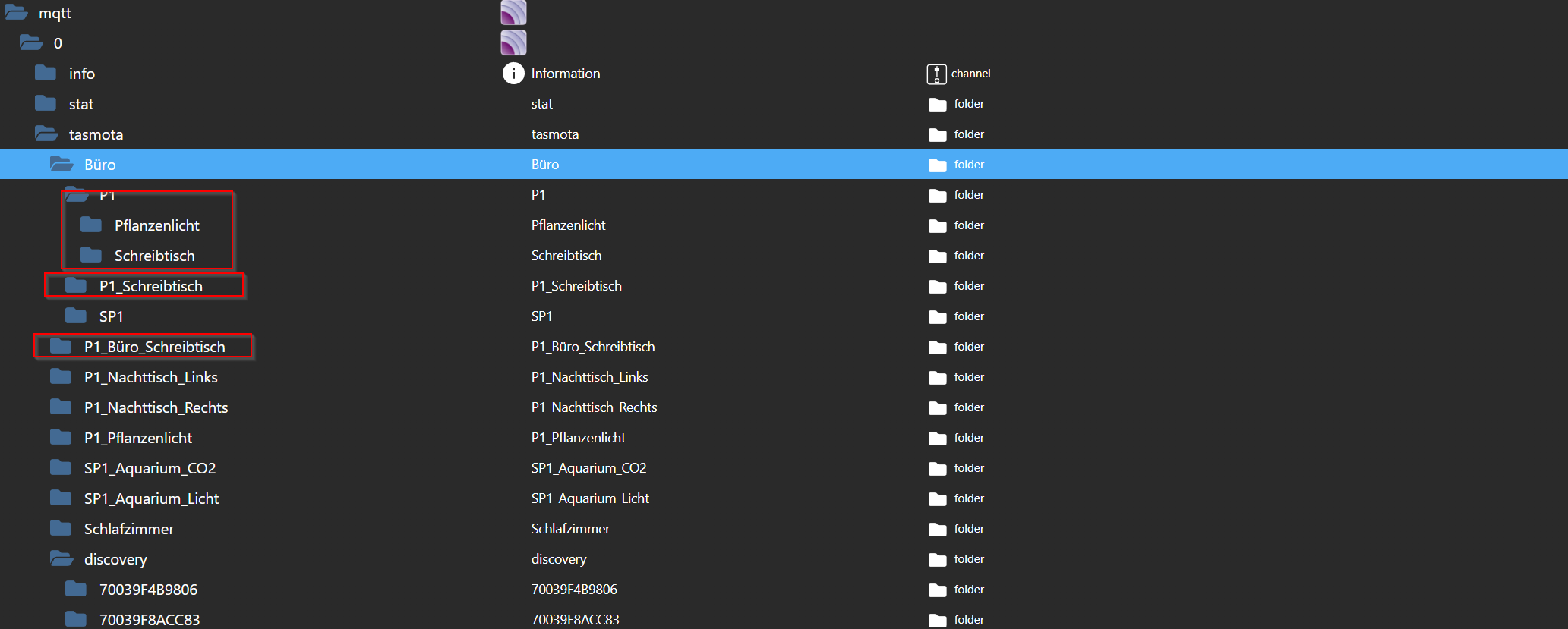Click Schlafzimmer in the name column

coord(570,529)
